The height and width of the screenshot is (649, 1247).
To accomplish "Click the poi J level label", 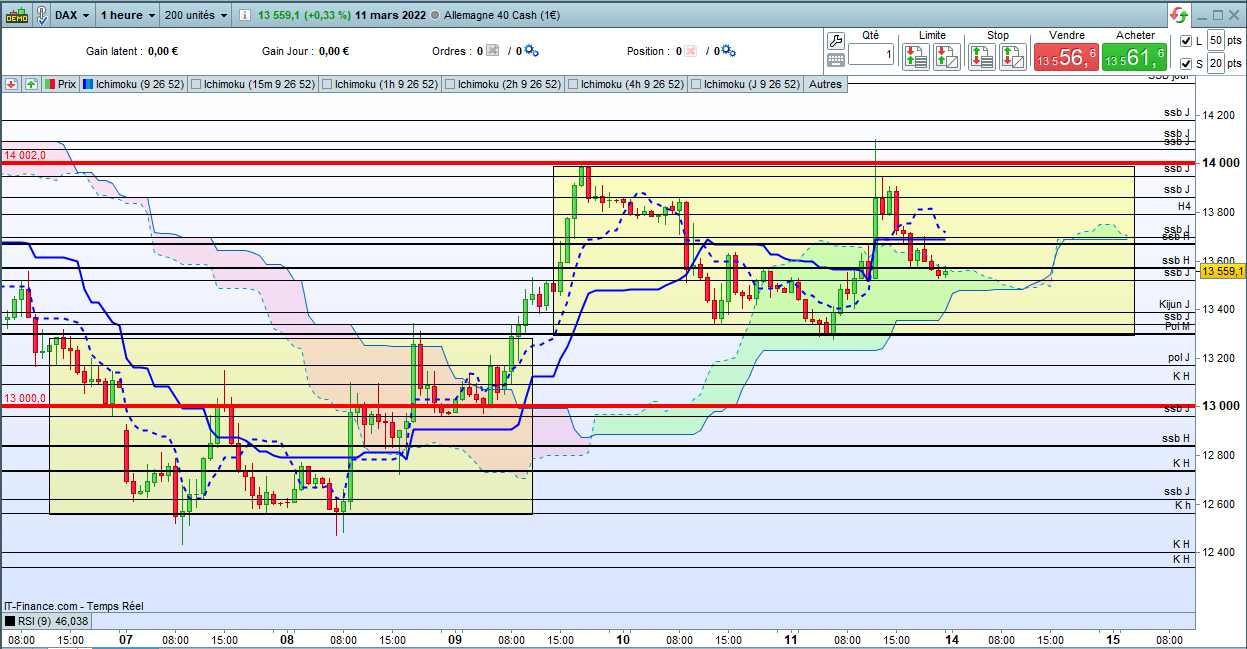I will click(1179, 357).
